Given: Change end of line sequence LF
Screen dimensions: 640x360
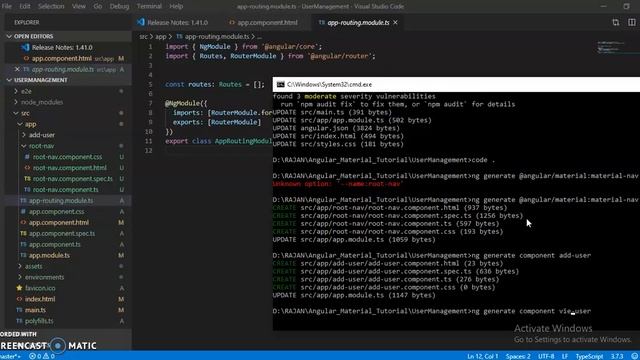Looking at the screenshot, I should [565, 356].
